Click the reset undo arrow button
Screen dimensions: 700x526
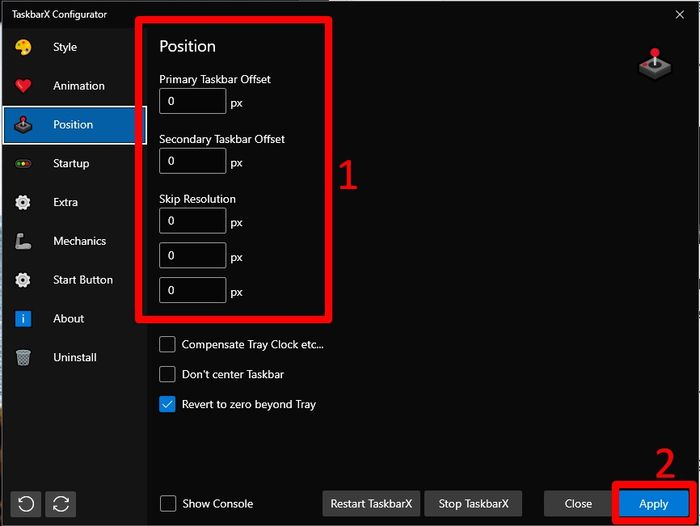(x=26, y=504)
